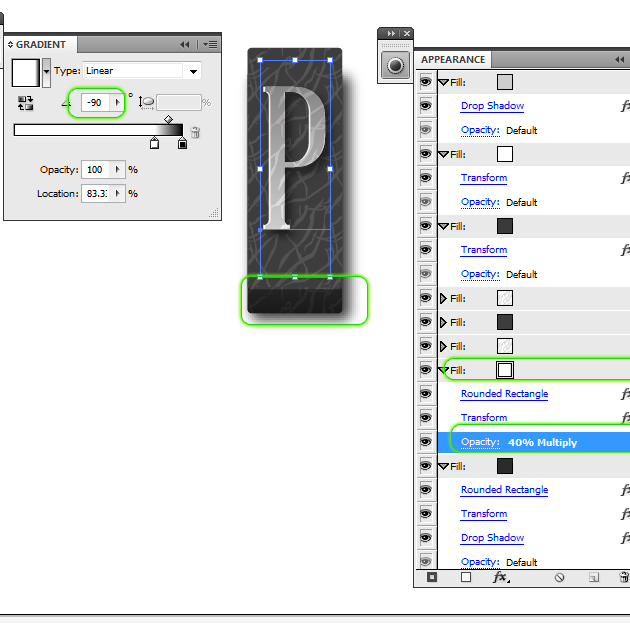630x623 pixels.
Task: Collapse the Appearance panel with the double arrows
Action: pos(620,59)
